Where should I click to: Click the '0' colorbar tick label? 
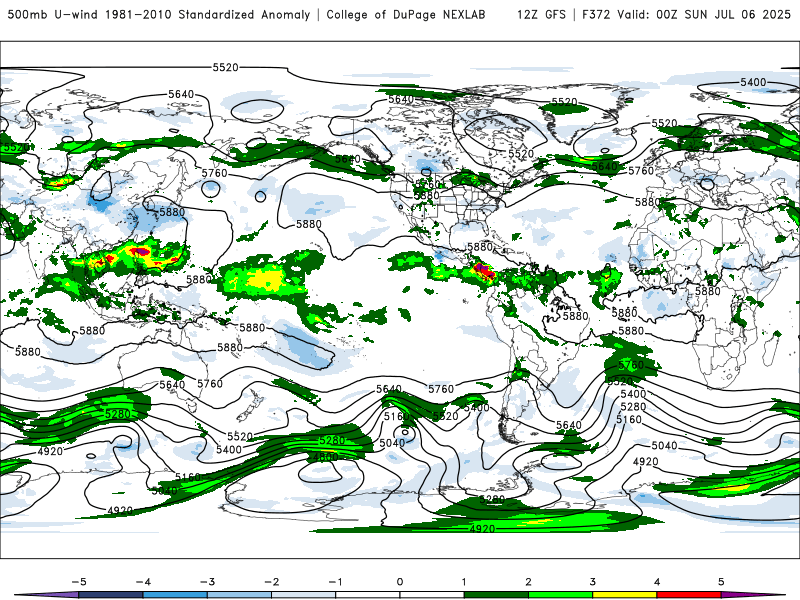[x=400, y=582]
